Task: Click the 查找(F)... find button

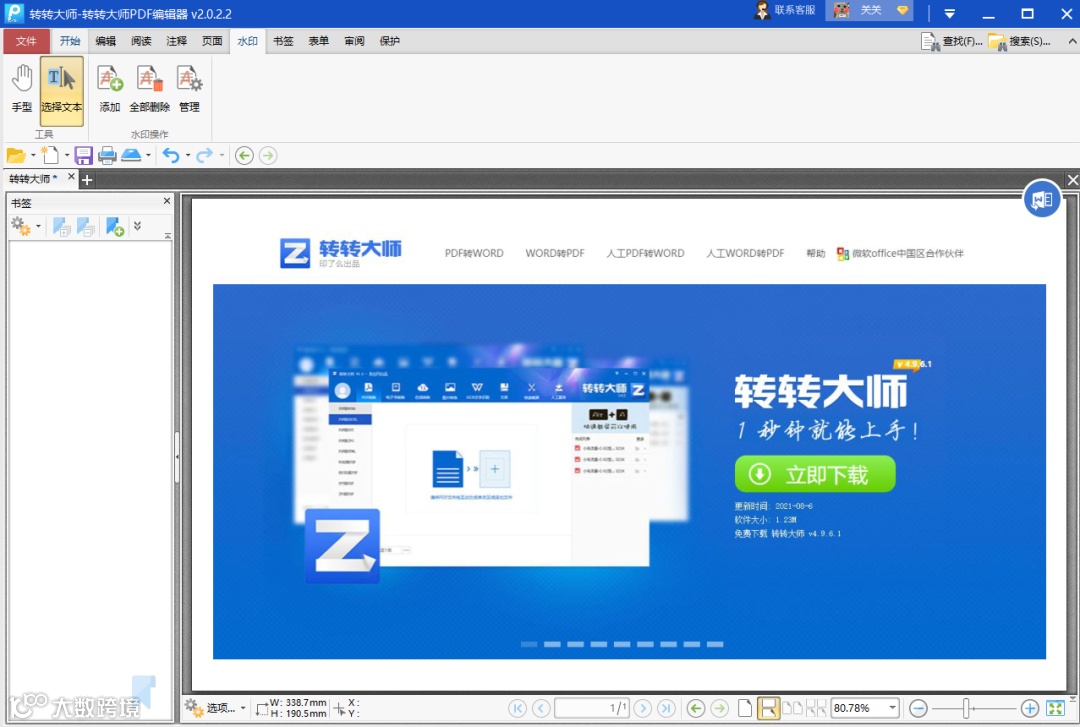Action: (951, 41)
